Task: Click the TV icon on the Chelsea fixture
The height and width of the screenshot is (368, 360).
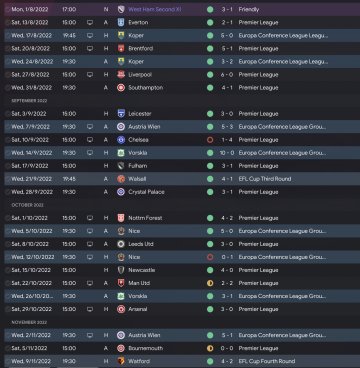Action: (x=90, y=140)
